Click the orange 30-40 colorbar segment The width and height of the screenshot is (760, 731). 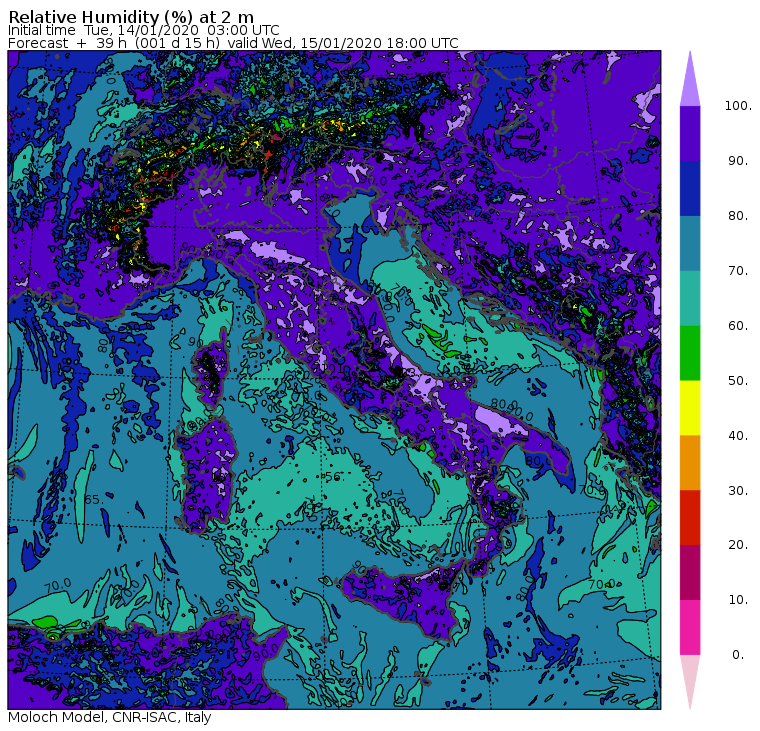[690, 463]
